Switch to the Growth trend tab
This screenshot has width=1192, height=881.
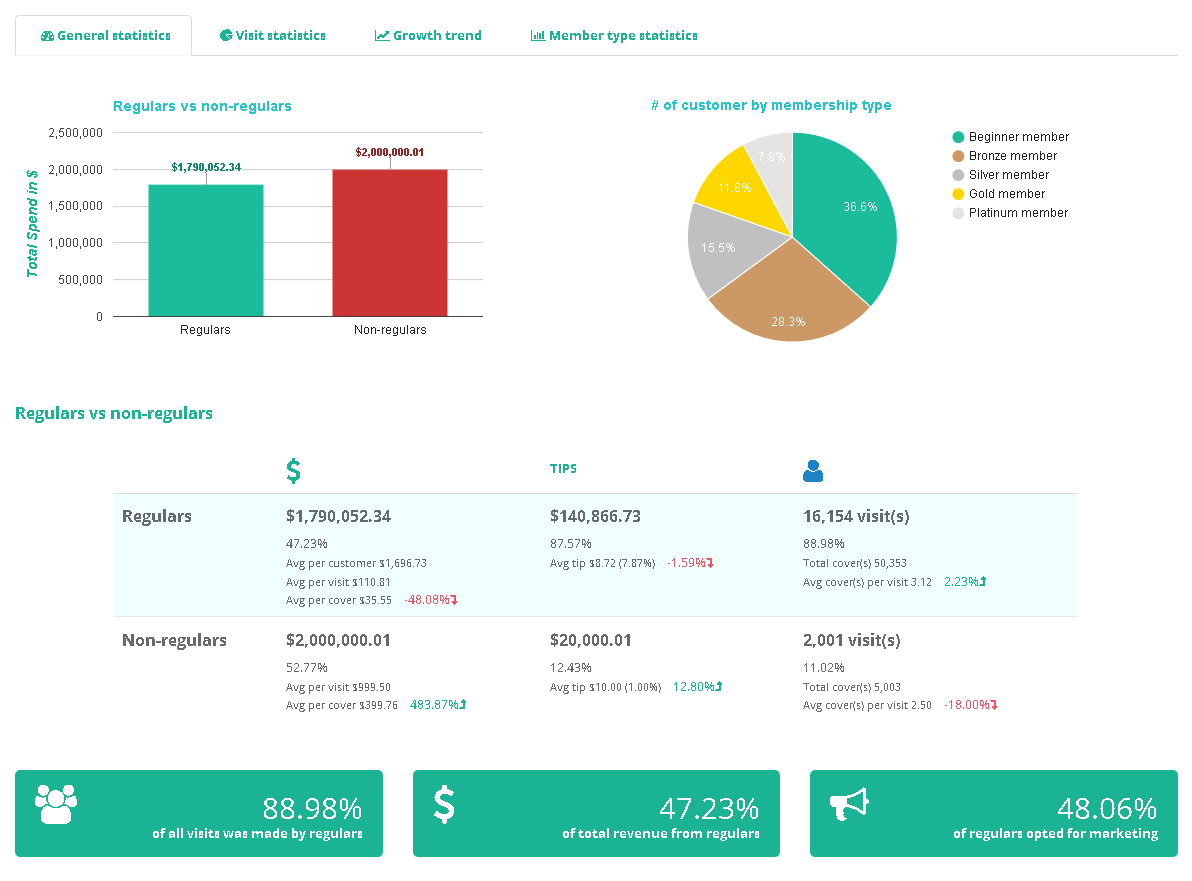(x=428, y=35)
